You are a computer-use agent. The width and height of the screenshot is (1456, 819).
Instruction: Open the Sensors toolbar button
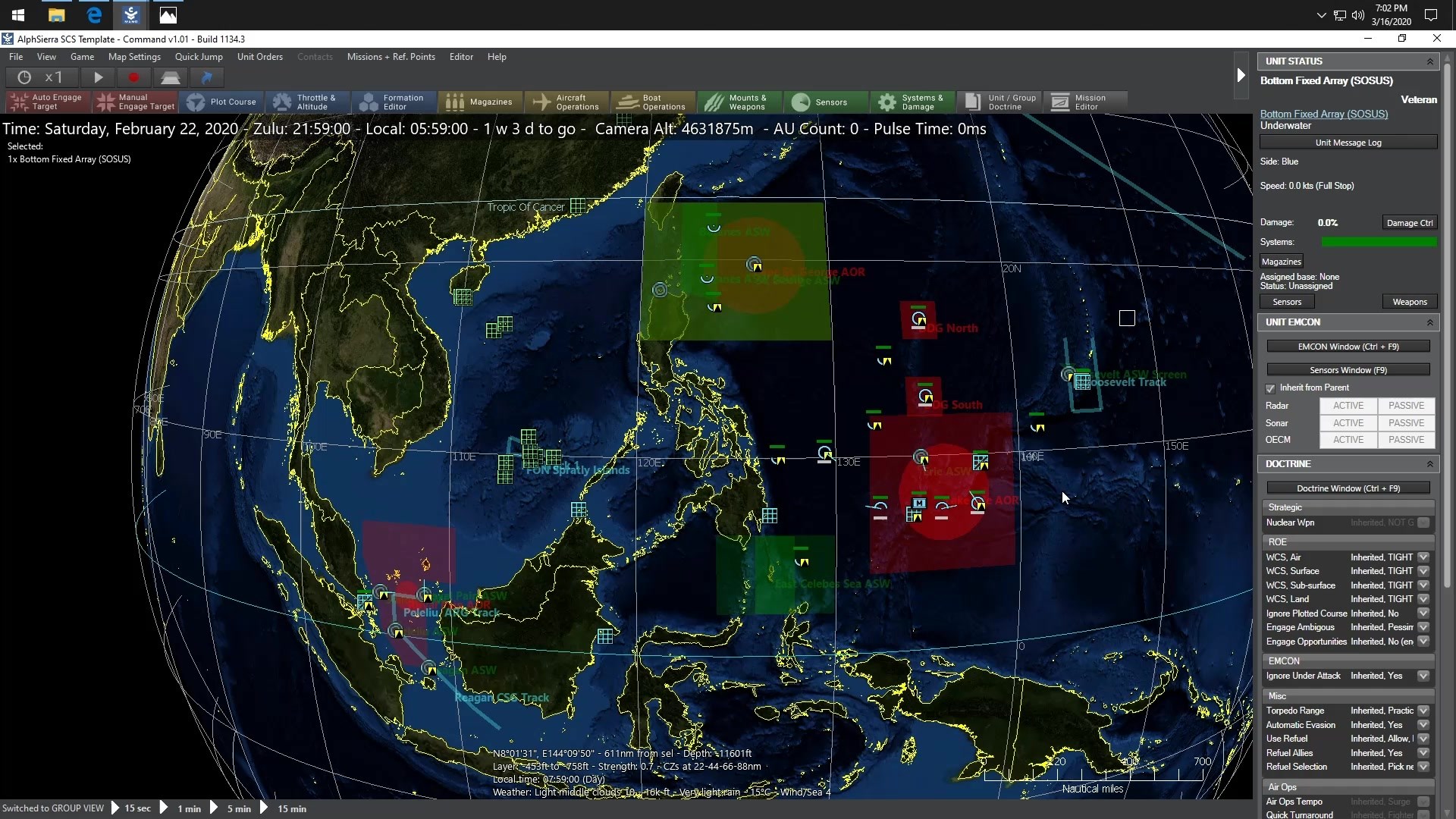[x=827, y=102]
